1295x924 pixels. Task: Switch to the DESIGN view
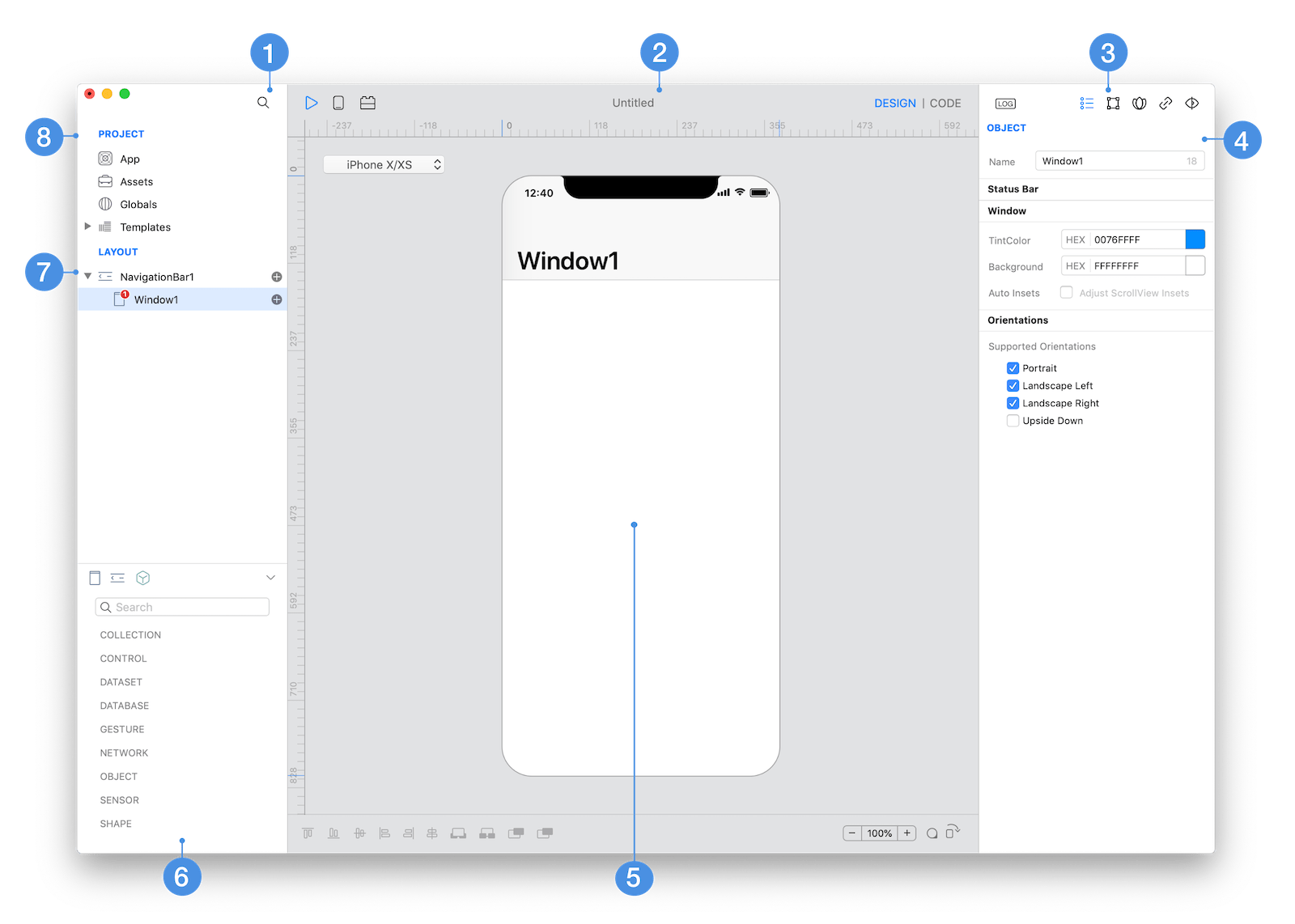(895, 104)
